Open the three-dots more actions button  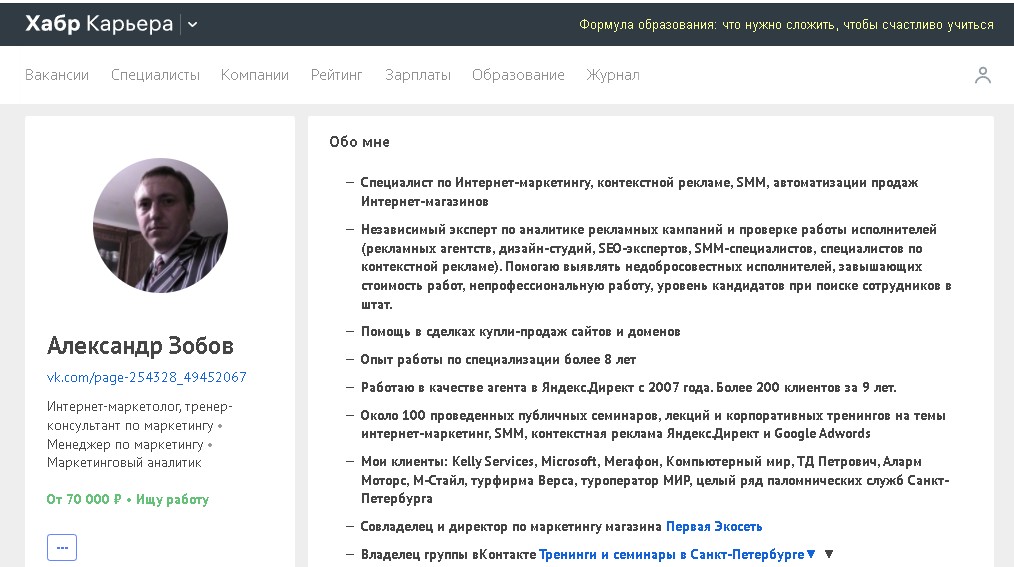(62, 547)
